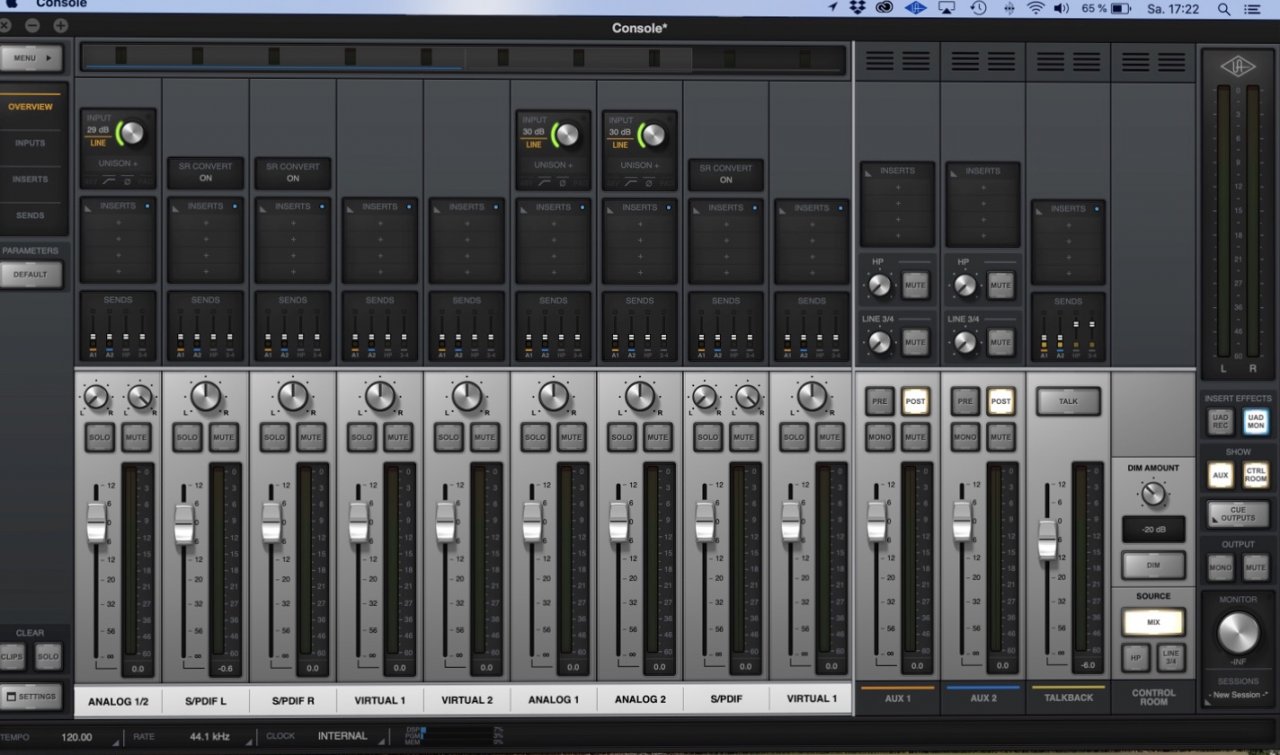Toggle the low-cut filter icon on ANALOG 1/2 input

pyautogui.click(x=109, y=181)
